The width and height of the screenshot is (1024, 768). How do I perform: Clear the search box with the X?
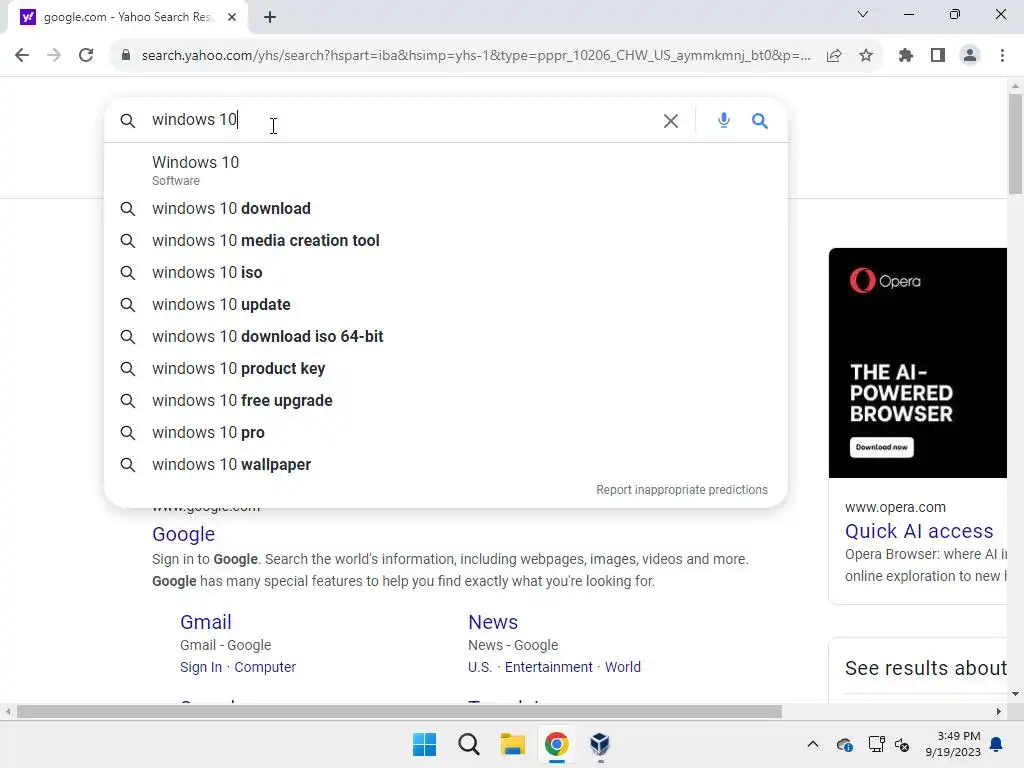(x=671, y=121)
